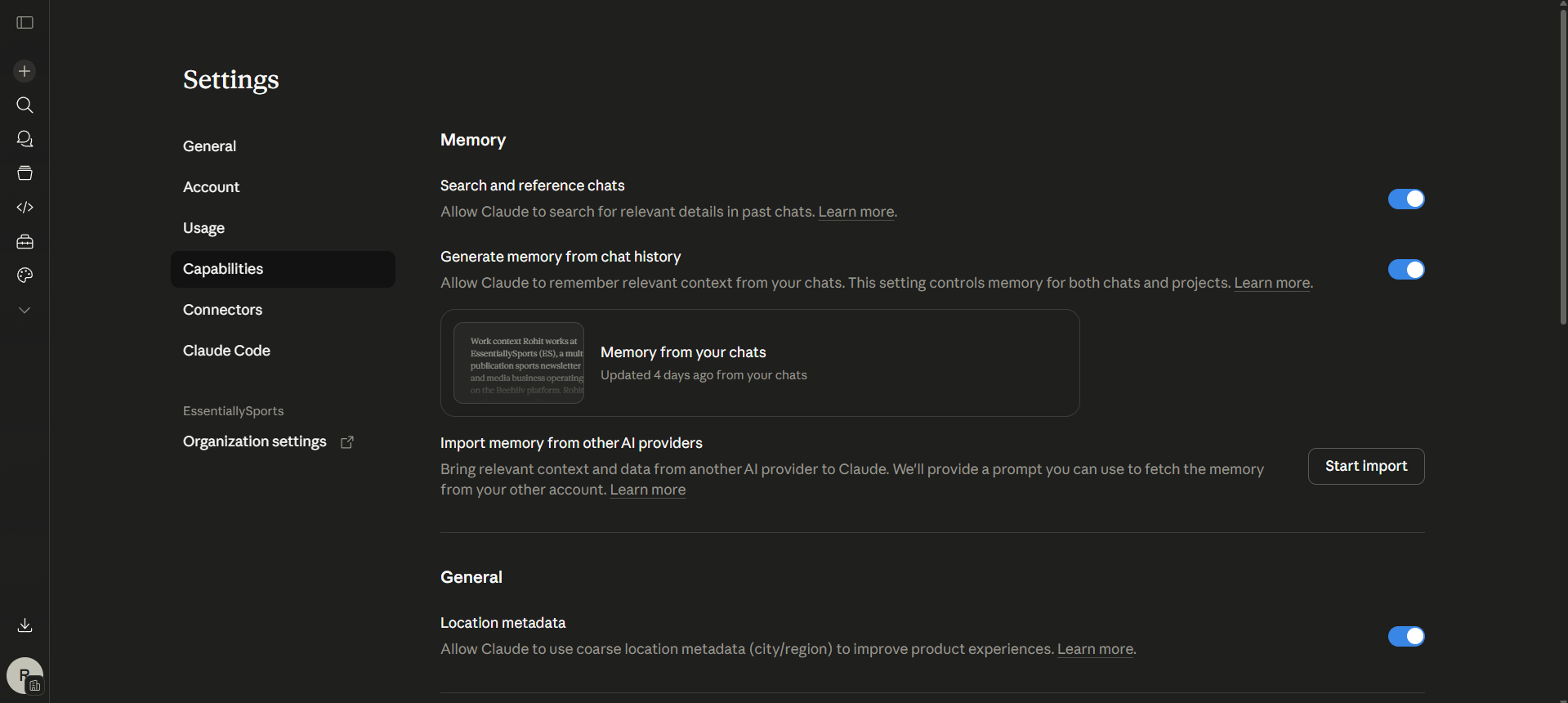
Task: Open the projects stack icon in sidebar
Action: point(25,173)
